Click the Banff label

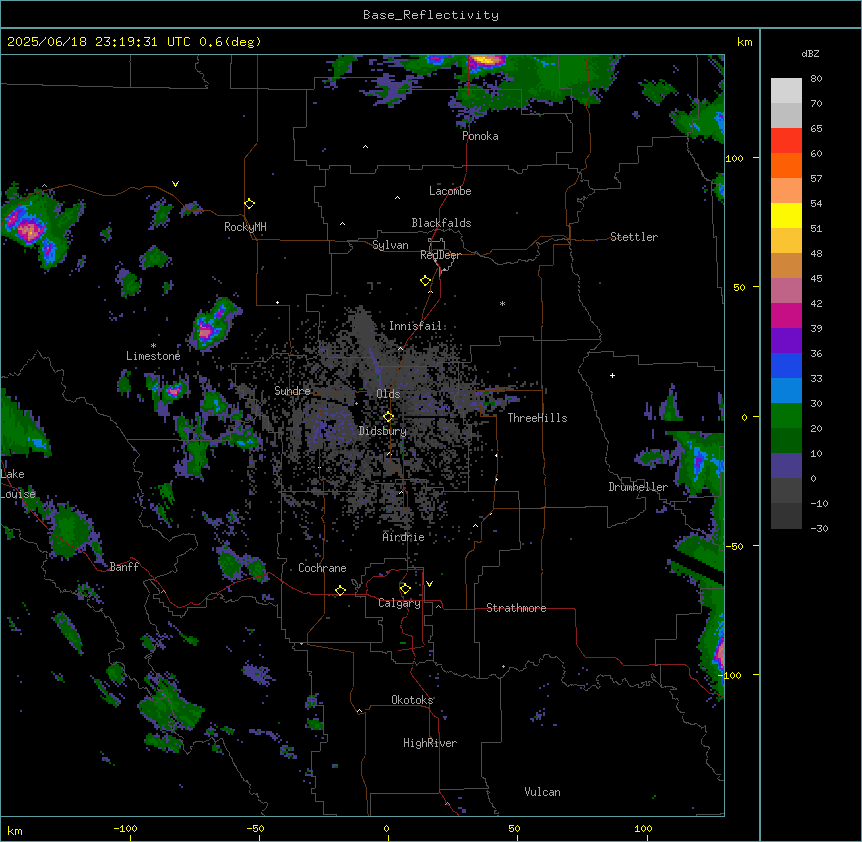pos(124,567)
